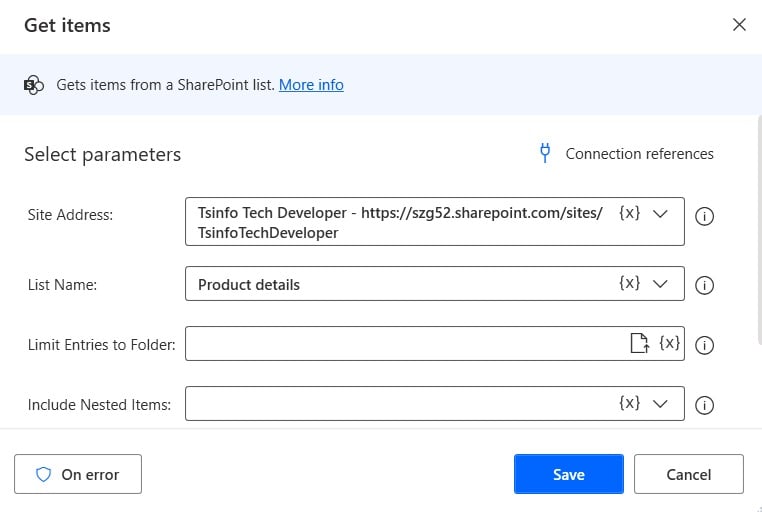The image size is (762, 512).
Task: Click the SharePoint connector icon
Action: [x=34, y=85]
